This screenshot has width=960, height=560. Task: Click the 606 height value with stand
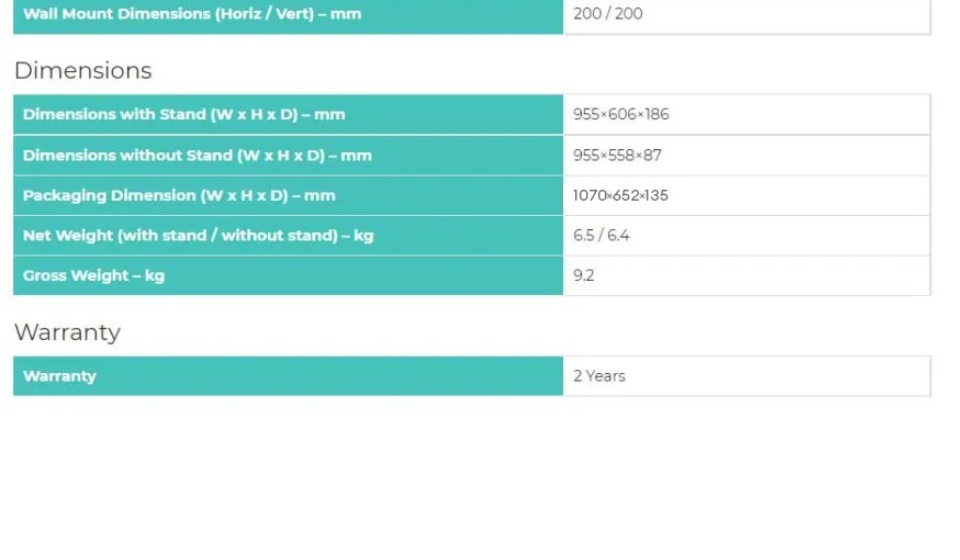622,114
